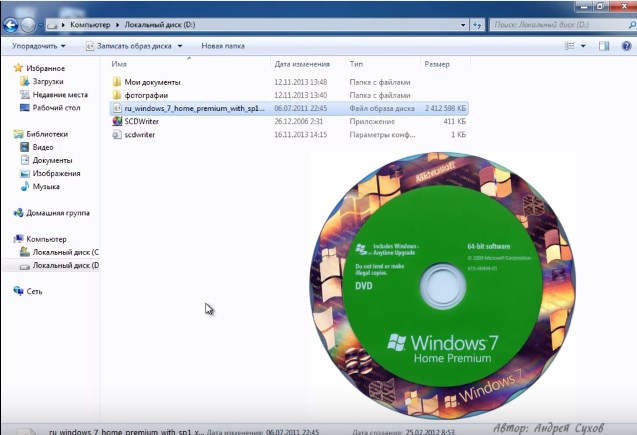
Task: Select the ru_windows_7_home_premium_with_sp1 disc image icon
Action: point(117,108)
